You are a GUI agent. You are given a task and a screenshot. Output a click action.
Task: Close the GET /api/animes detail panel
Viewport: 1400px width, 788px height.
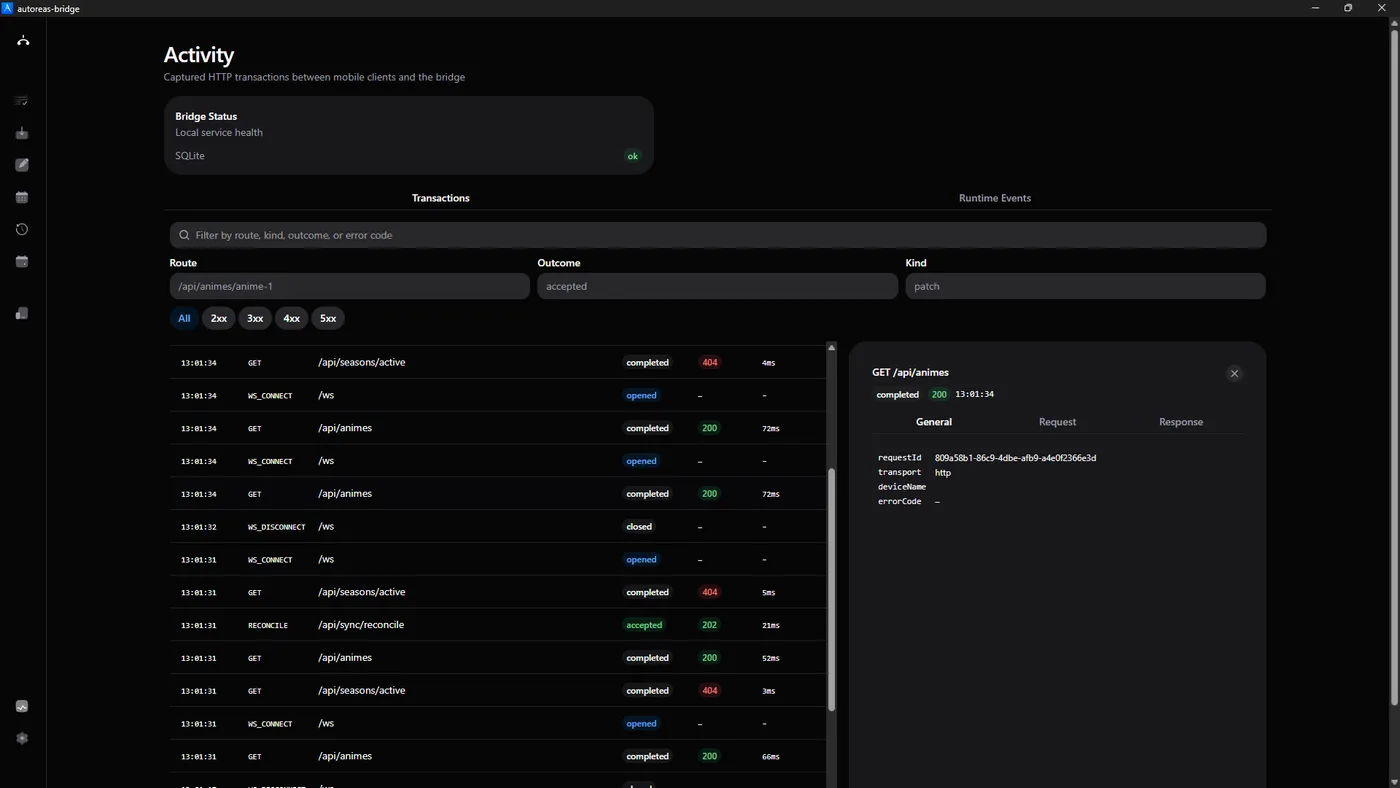click(x=1234, y=373)
